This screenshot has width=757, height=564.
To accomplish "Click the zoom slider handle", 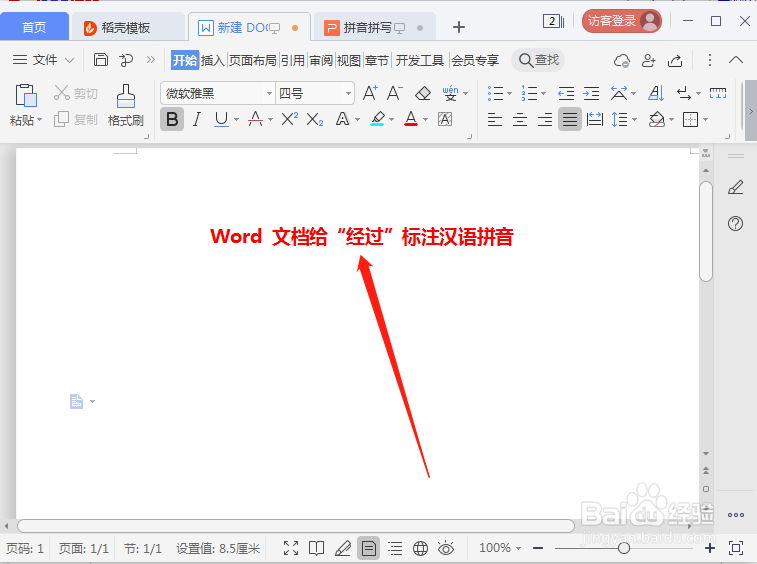I will [624, 548].
